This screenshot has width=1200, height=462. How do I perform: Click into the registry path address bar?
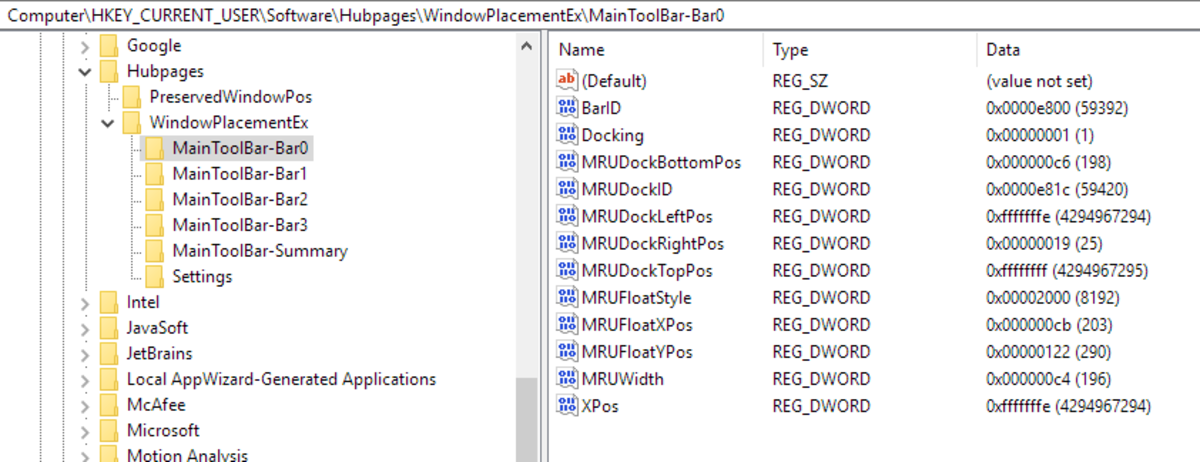click(600, 14)
